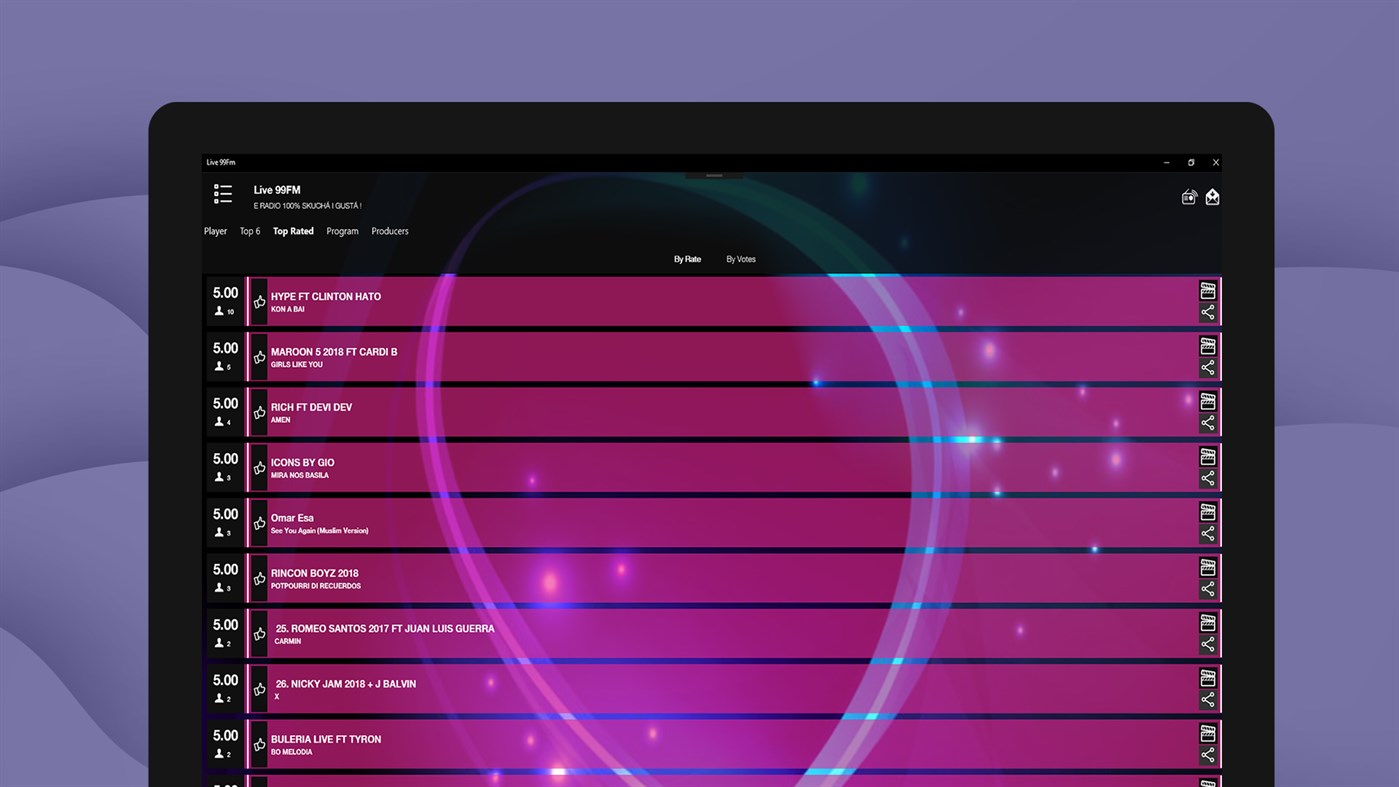Open the hamburger list menu icon
1399x787 pixels.
[223, 194]
